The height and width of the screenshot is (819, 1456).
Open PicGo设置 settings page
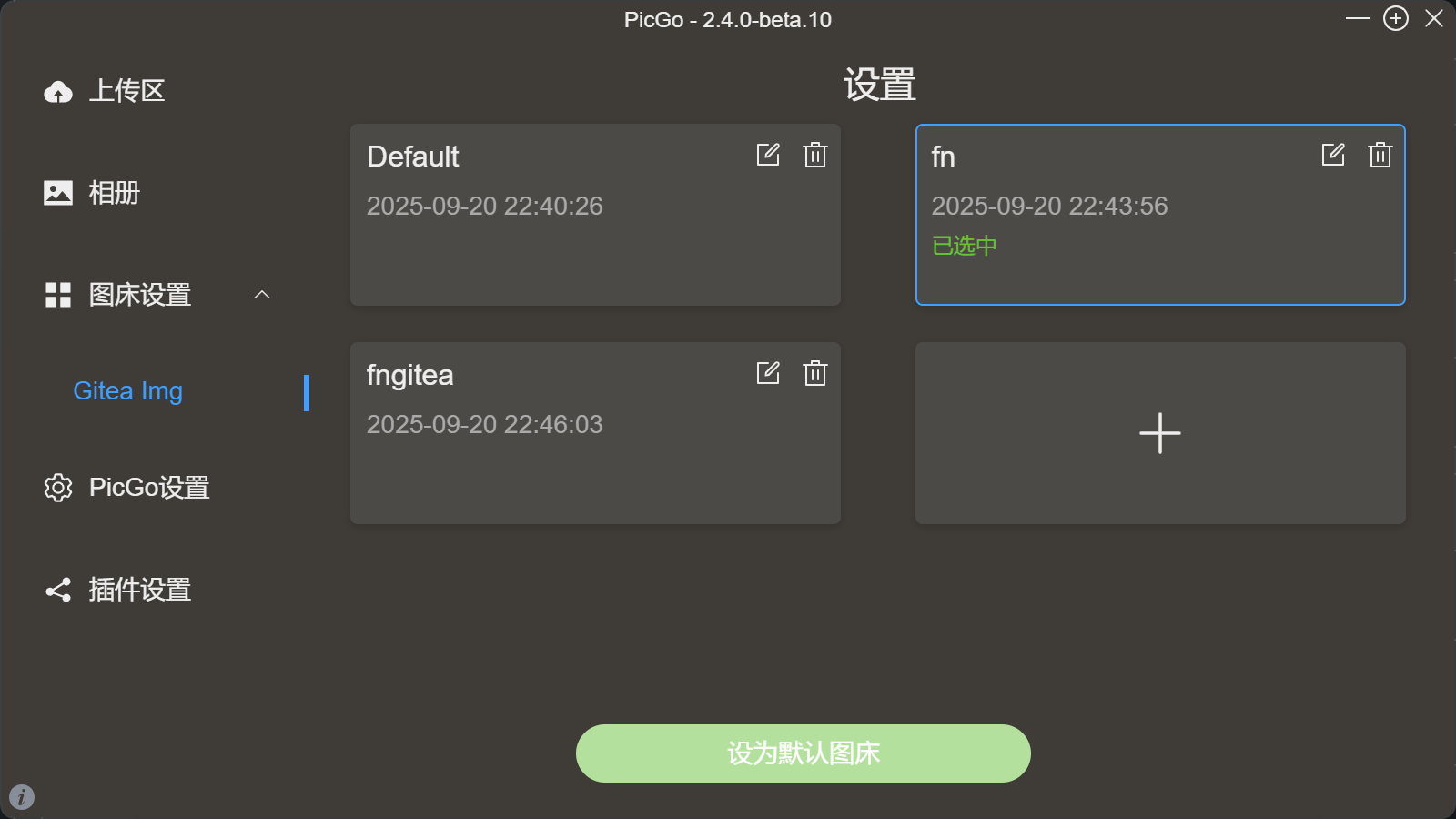(148, 488)
